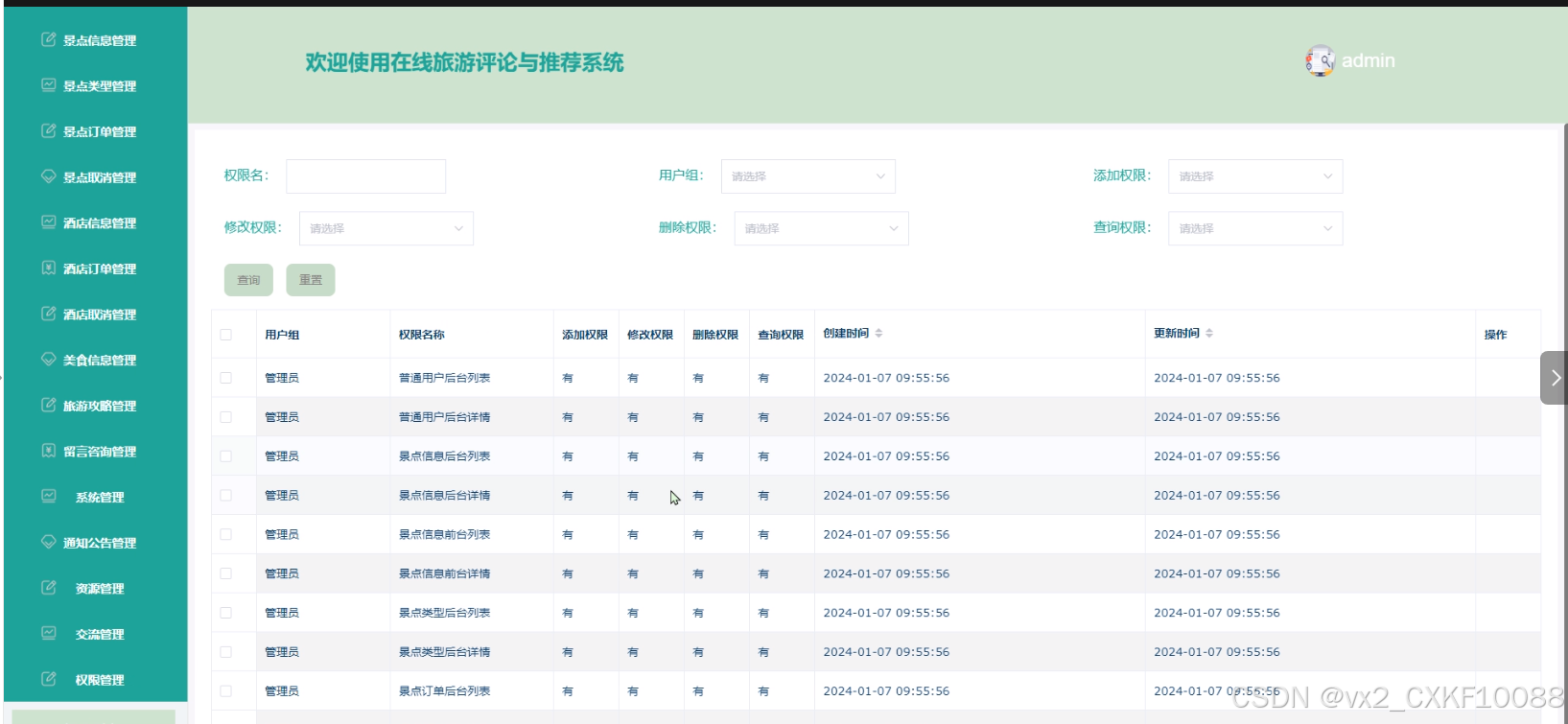Click the icon beside 酒店信息管理
The height and width of the screenshot is (724, 1568).
pos(49,222)
